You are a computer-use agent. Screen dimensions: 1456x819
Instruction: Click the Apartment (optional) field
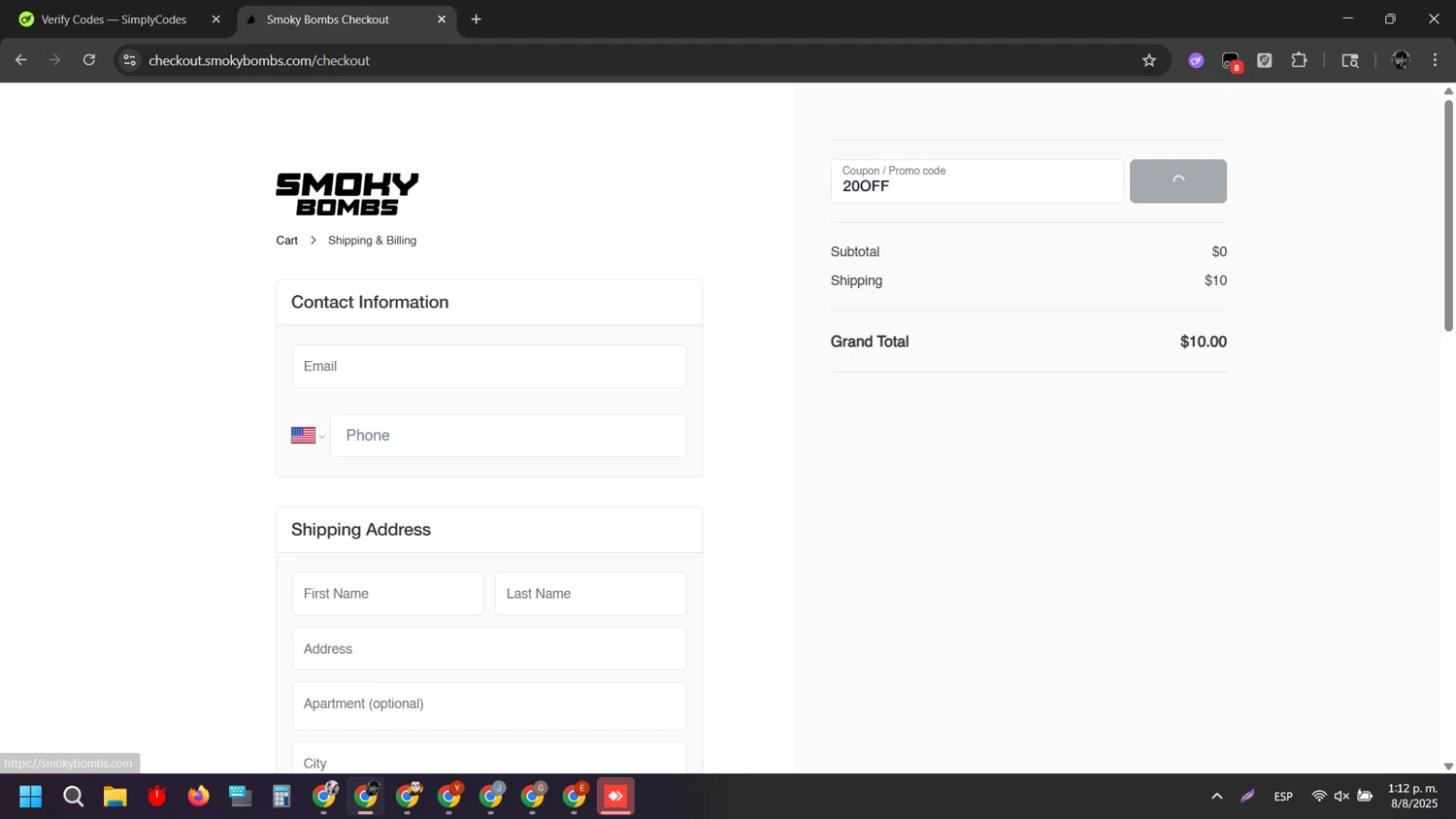point(489,705)
